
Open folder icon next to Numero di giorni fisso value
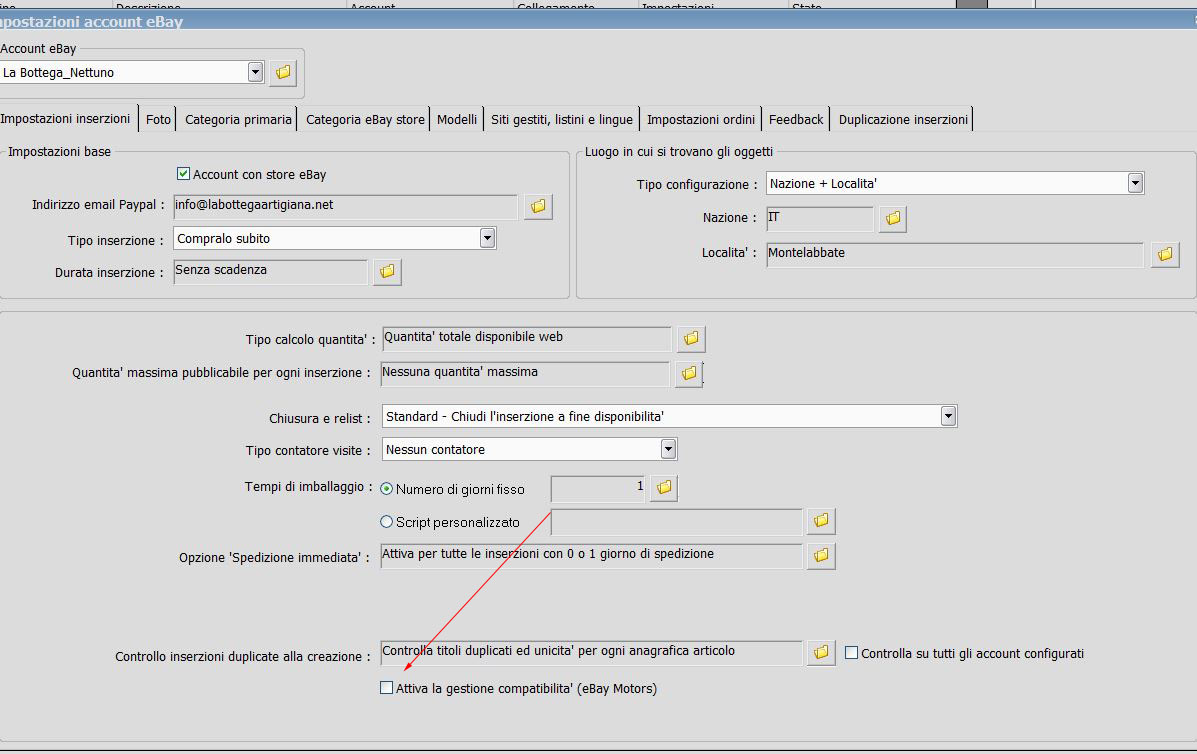[663, 488]
